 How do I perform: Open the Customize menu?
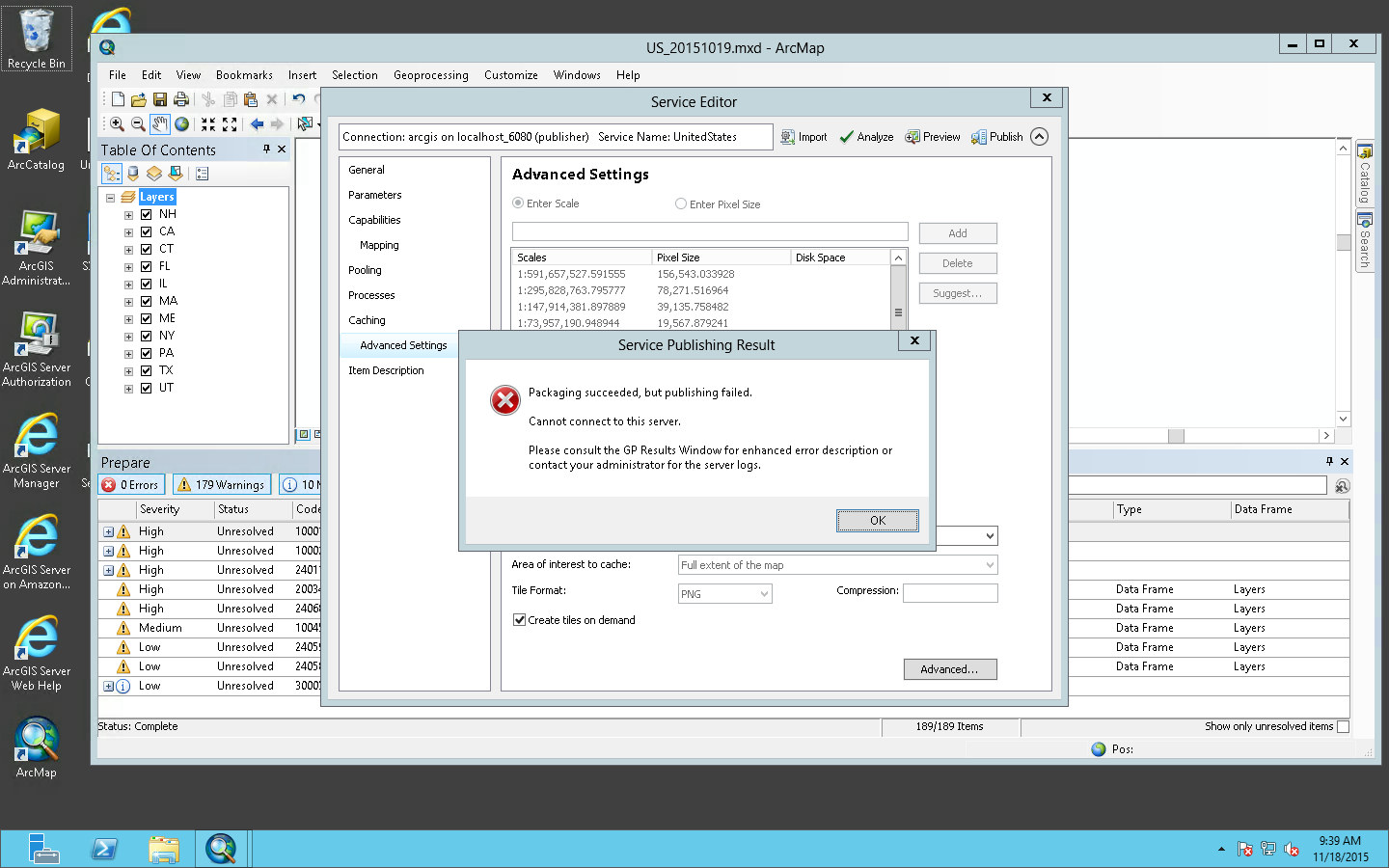[511, 75]
